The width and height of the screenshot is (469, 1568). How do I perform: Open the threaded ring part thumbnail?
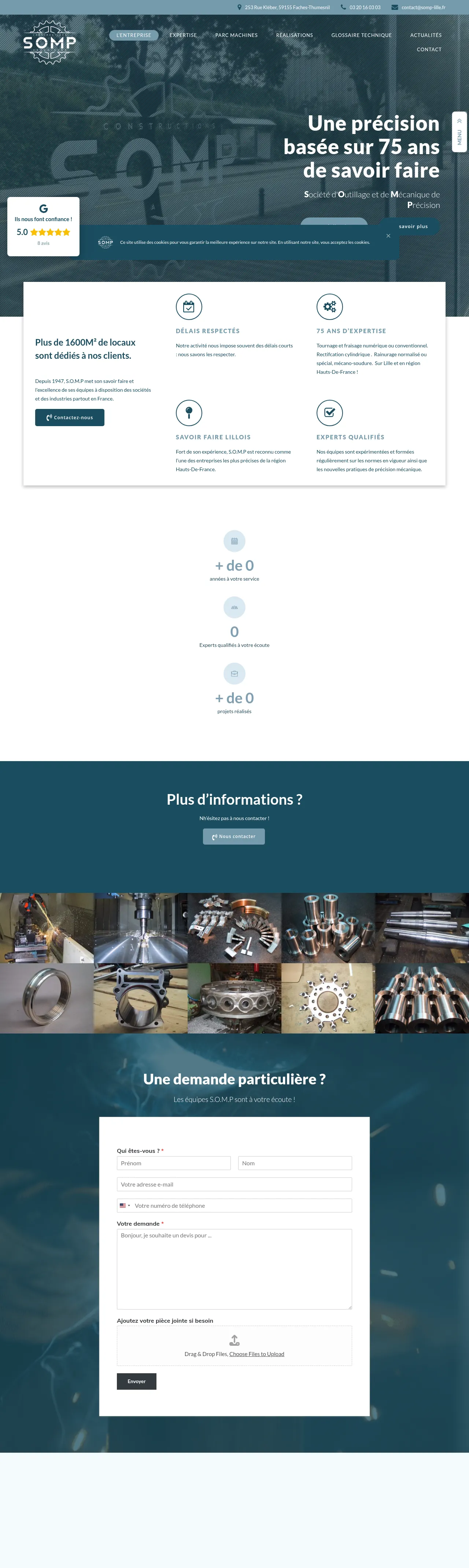(47, 998)
